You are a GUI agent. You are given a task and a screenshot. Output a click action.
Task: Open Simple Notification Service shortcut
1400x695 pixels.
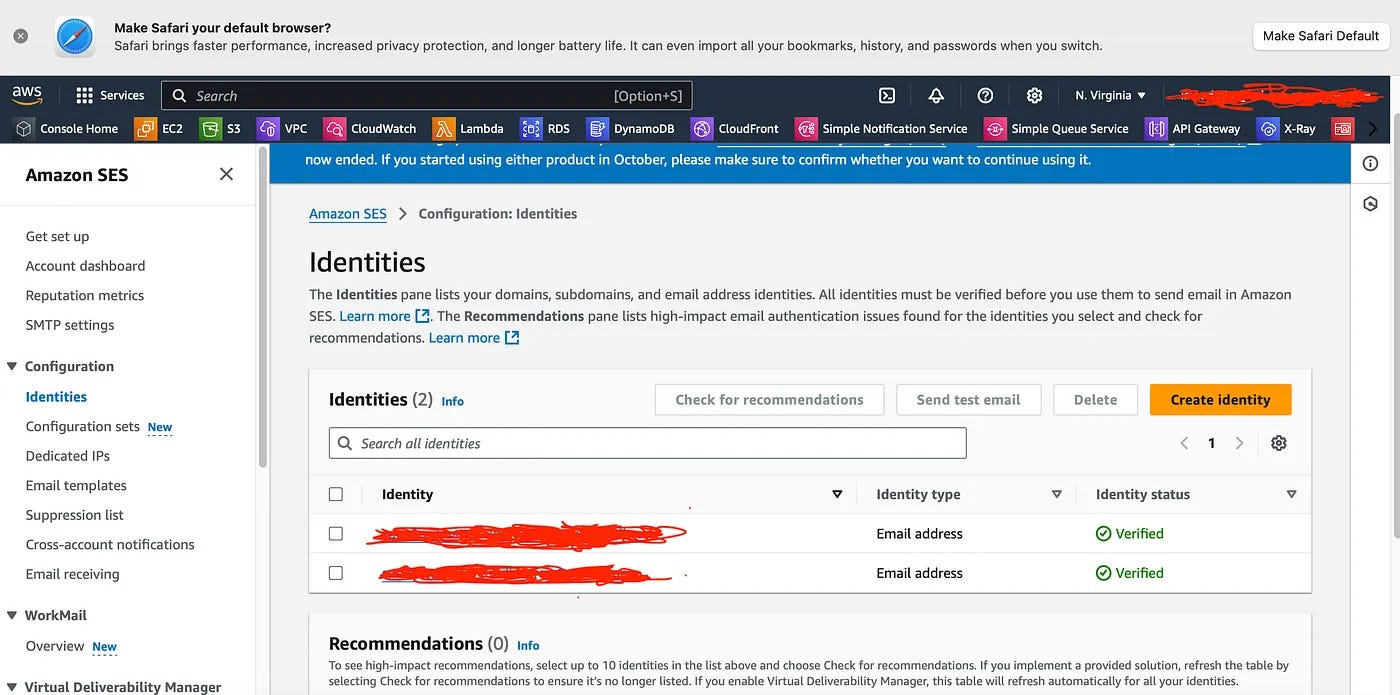tap(881, 128)
